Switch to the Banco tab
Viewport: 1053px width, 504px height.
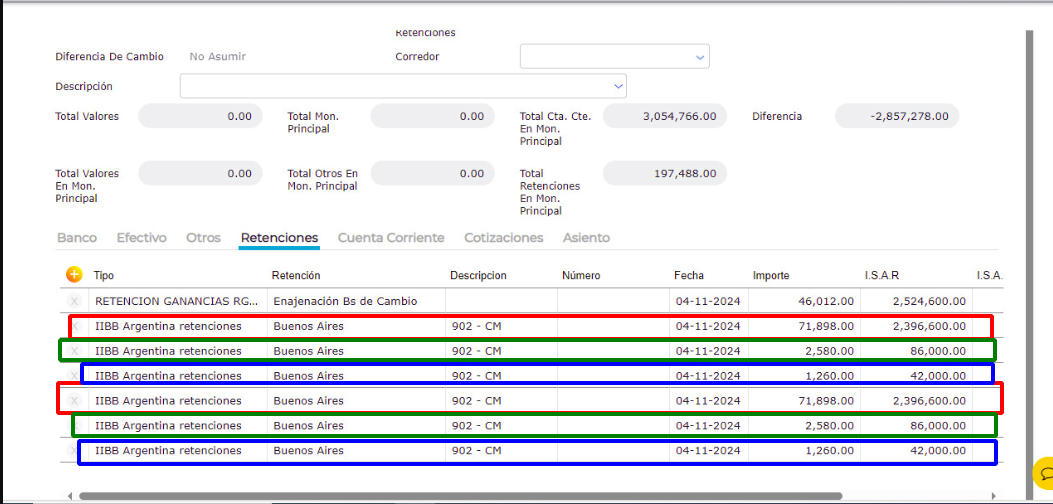pyautogui.click(x=77, y=238)
